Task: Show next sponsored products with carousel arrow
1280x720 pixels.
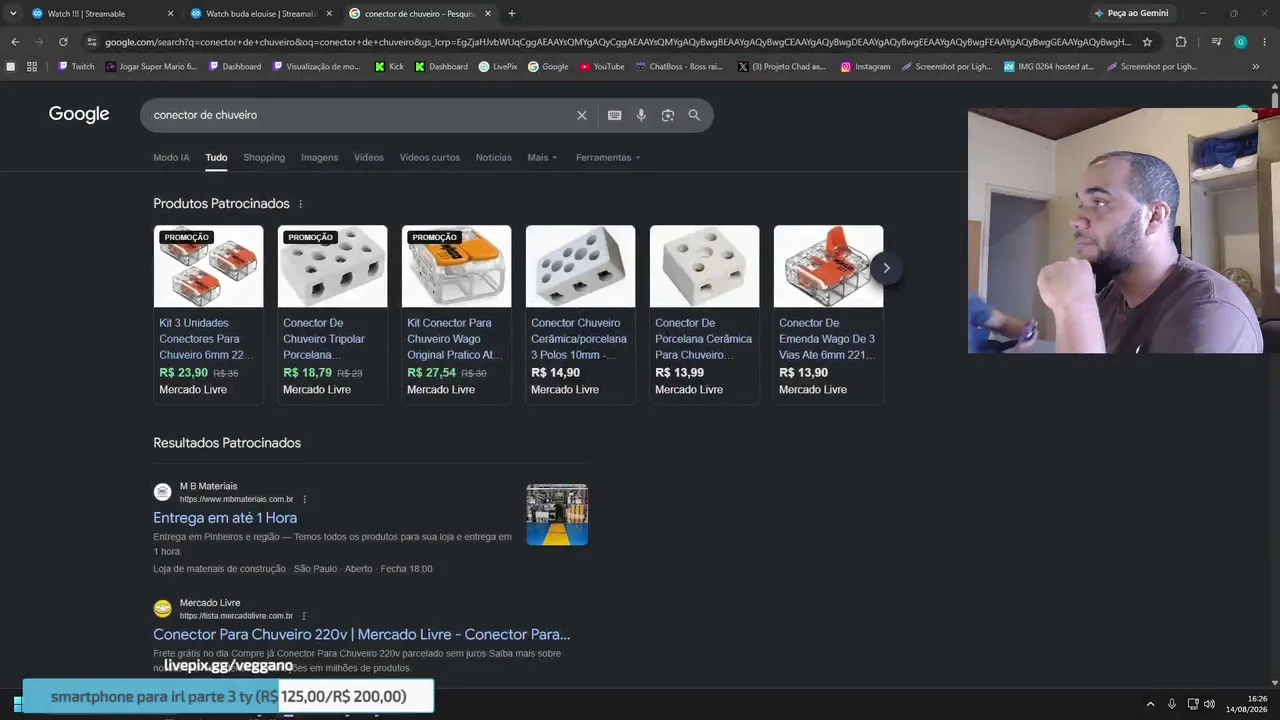Action: click(886, 268)
